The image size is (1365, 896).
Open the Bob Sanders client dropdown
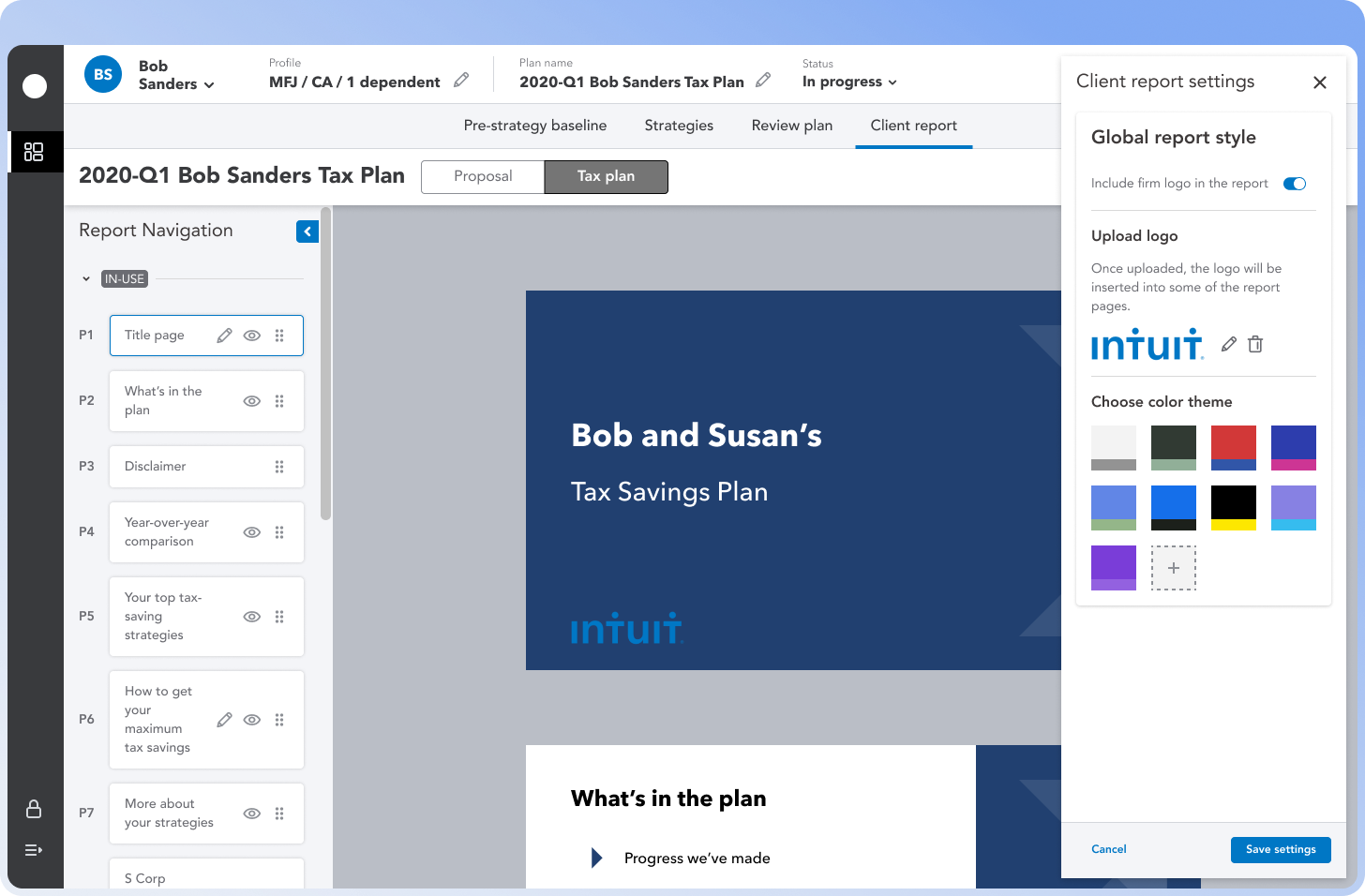176,75
